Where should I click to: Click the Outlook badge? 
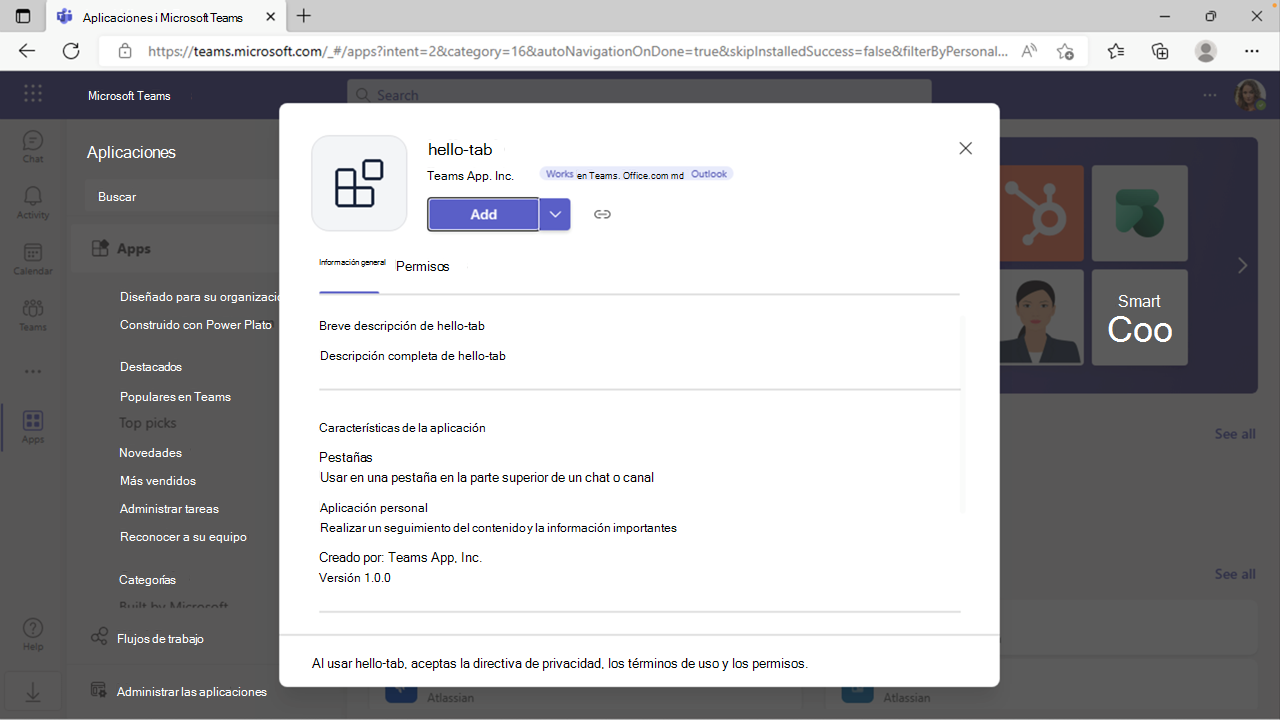[709, 174]
